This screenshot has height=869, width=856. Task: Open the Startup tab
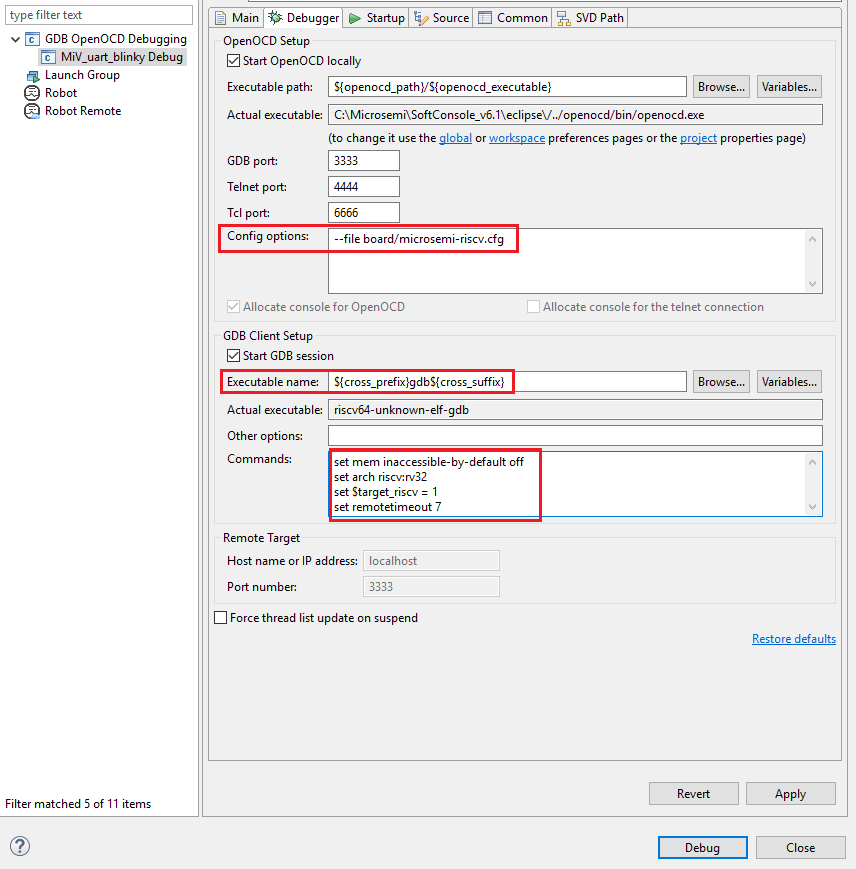coord(376,18)
